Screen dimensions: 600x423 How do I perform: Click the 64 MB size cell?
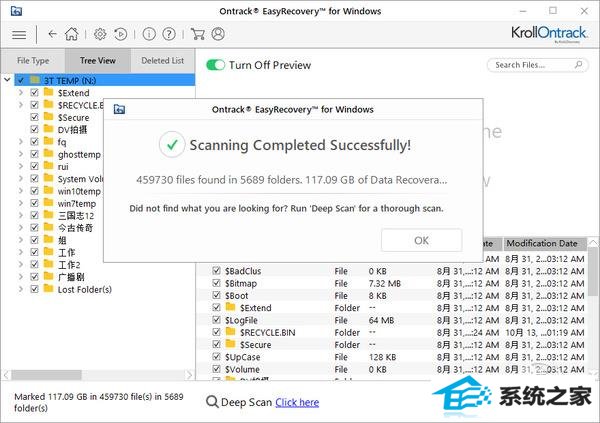click(x=381, y=320)
